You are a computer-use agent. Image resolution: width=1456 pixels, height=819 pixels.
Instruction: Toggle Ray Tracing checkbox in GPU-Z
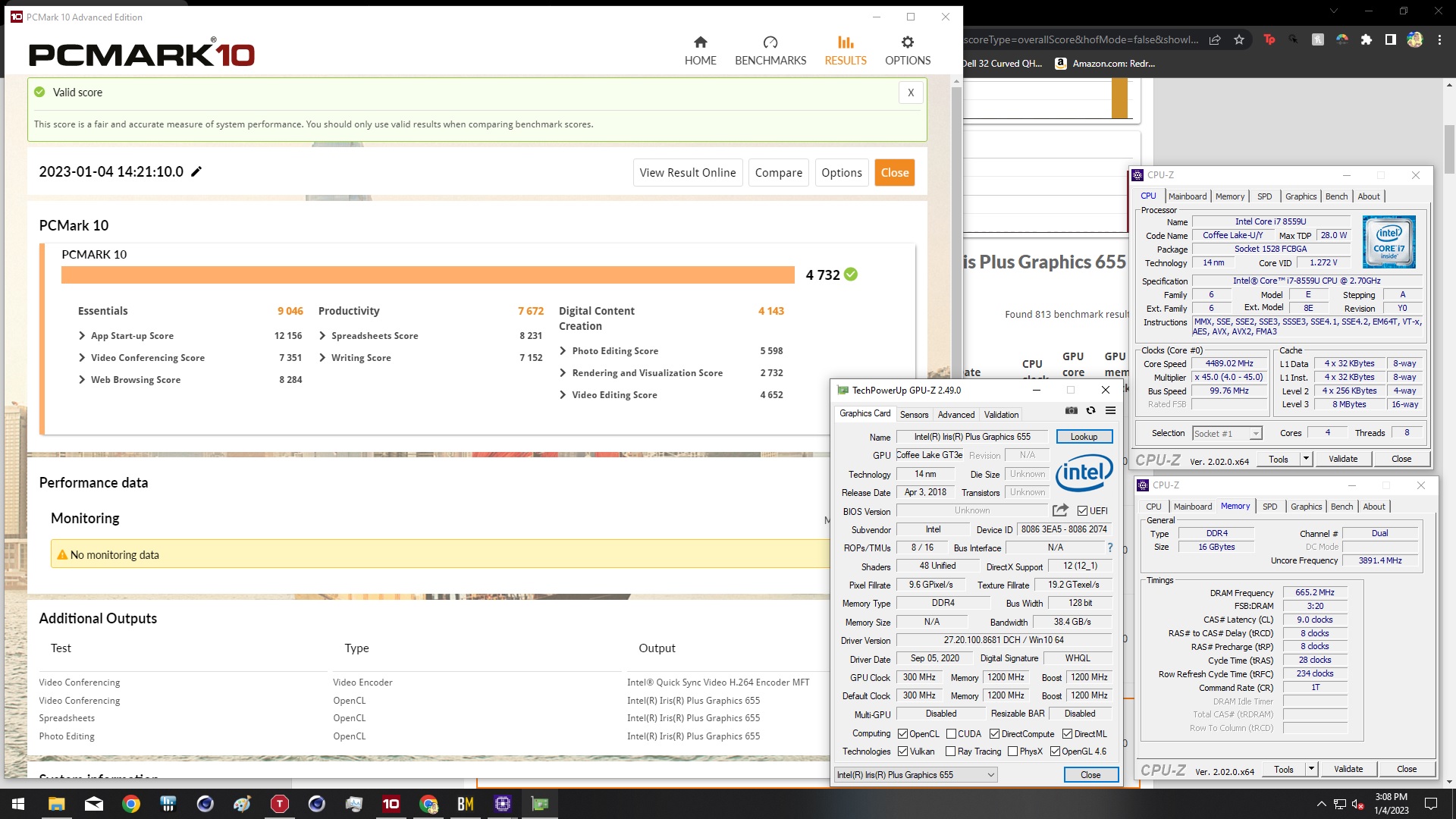click(950, 752)
